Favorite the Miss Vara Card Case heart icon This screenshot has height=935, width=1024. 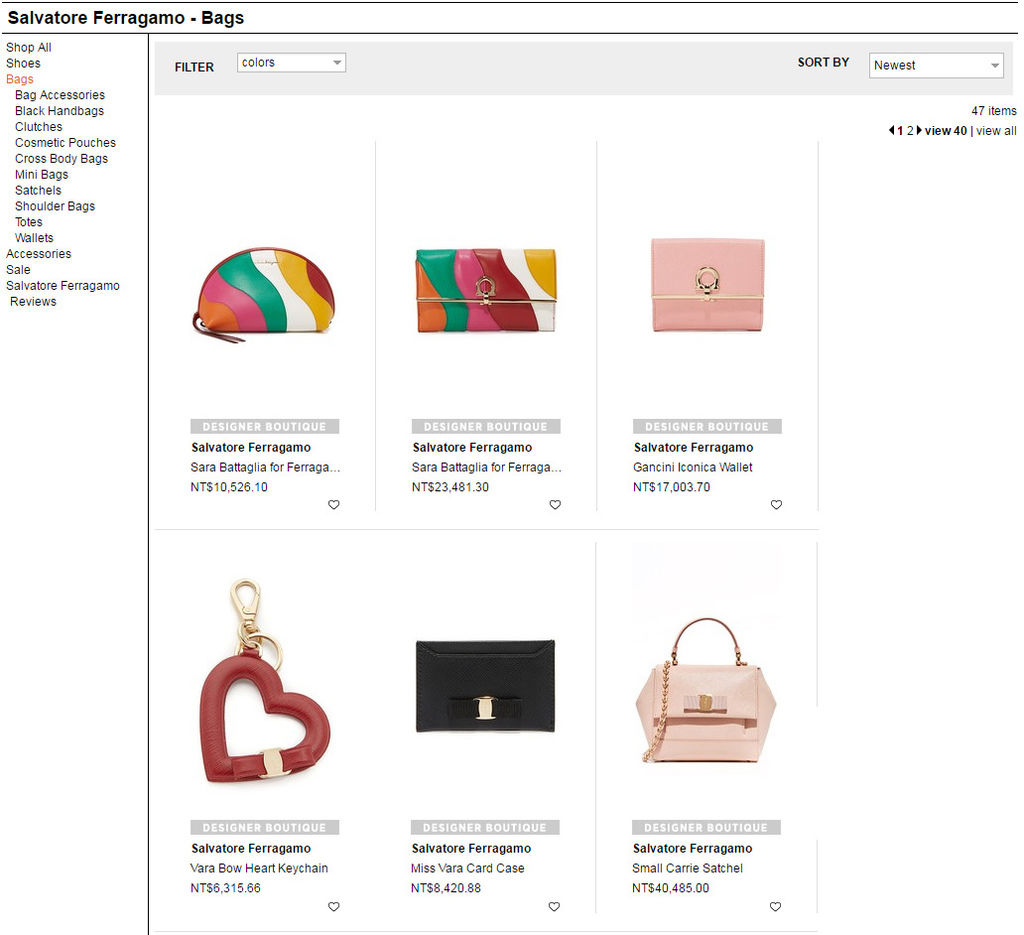point(554,906)
